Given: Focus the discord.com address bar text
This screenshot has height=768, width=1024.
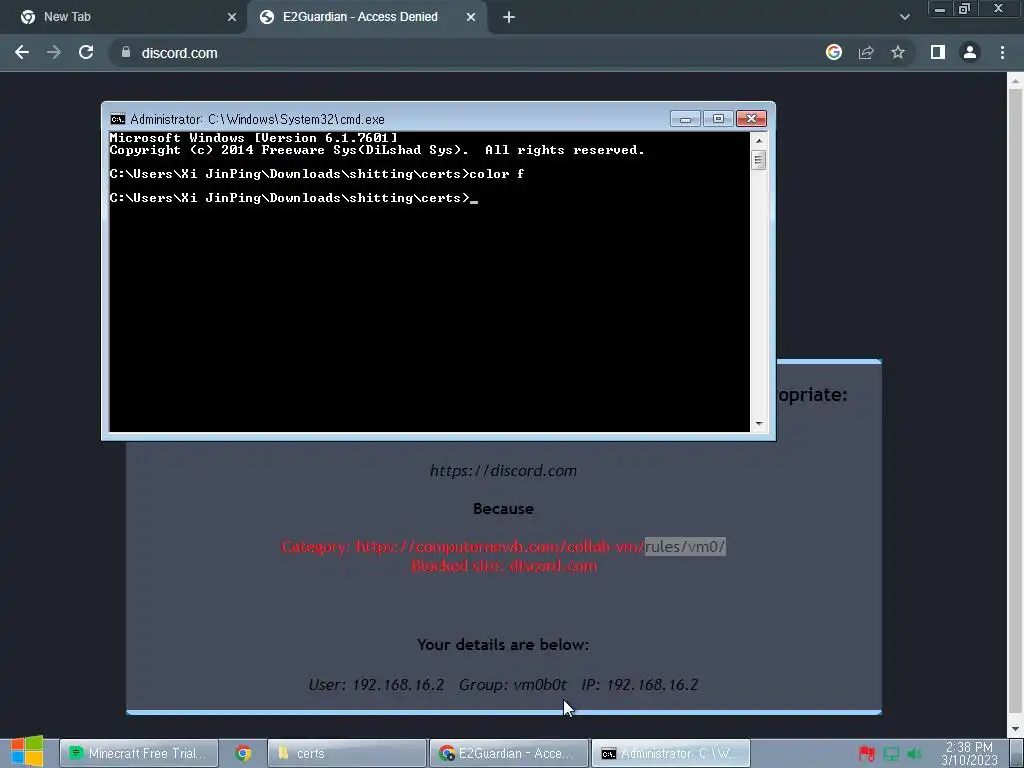Looking at the screenshot, I should coord(180,53).
